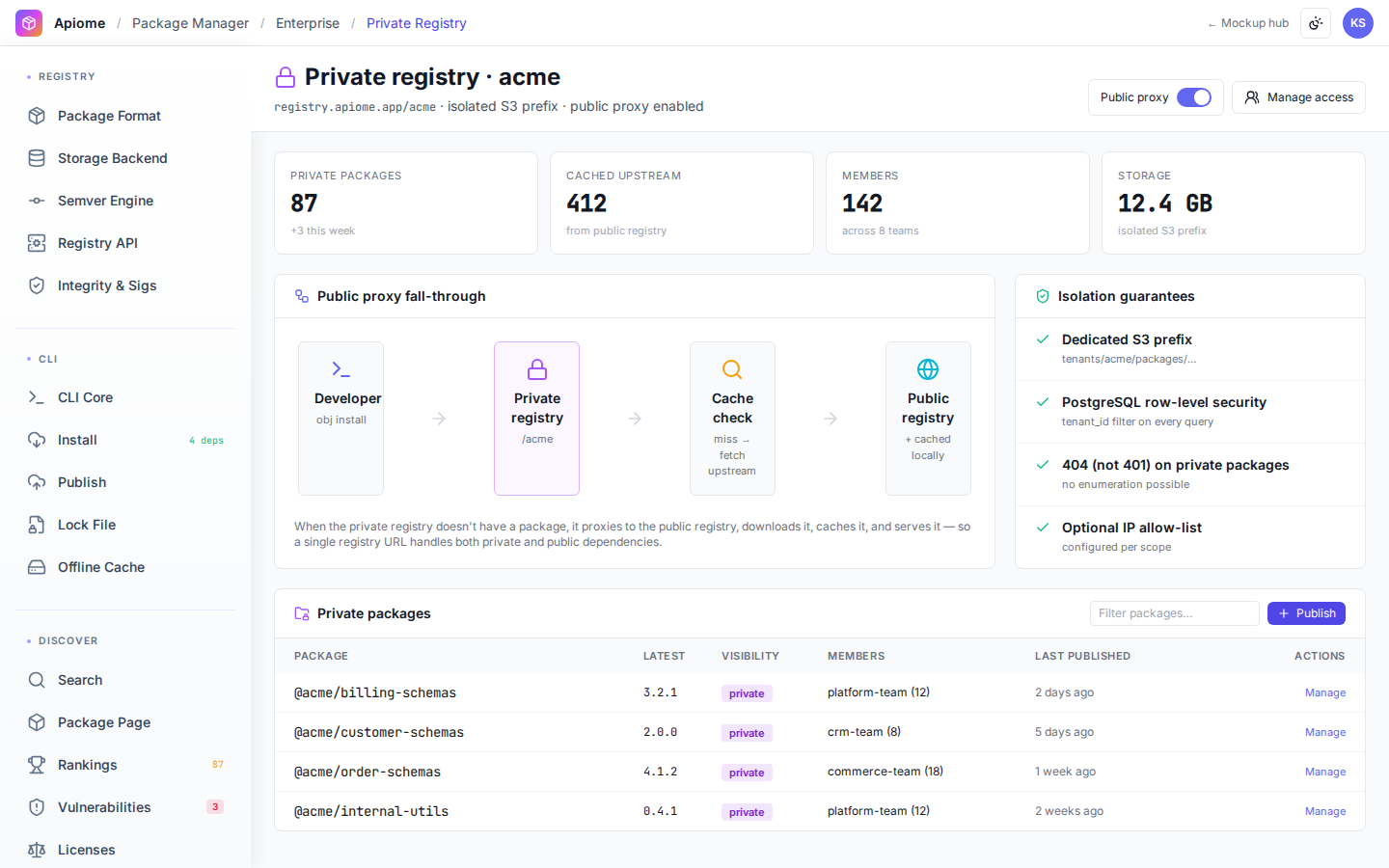Click the Vulnerabilities count badge 3
The height and width of the screenshot is (868, 1389).
point(215,807)
